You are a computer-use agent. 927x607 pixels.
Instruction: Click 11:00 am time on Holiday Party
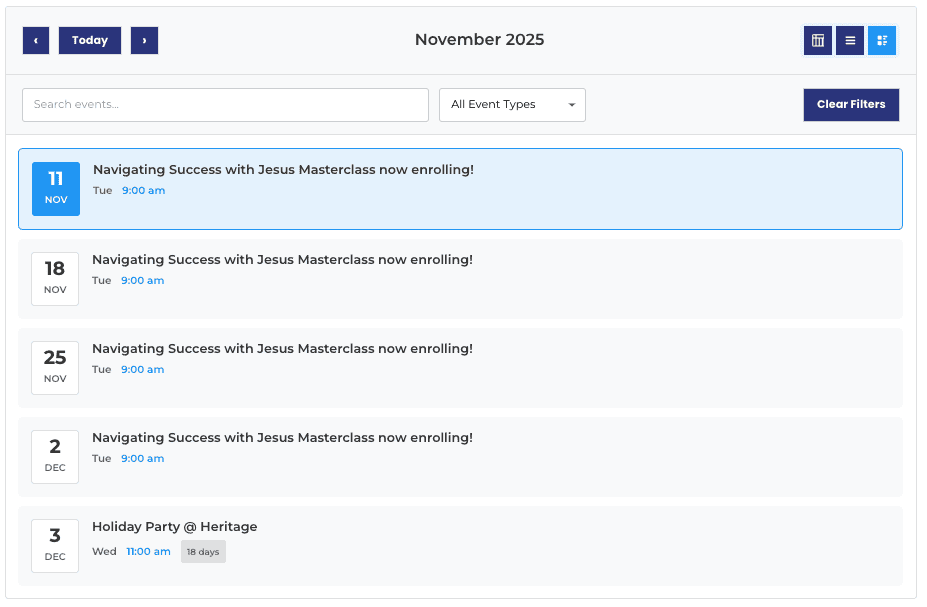click(x=148, y=552)
